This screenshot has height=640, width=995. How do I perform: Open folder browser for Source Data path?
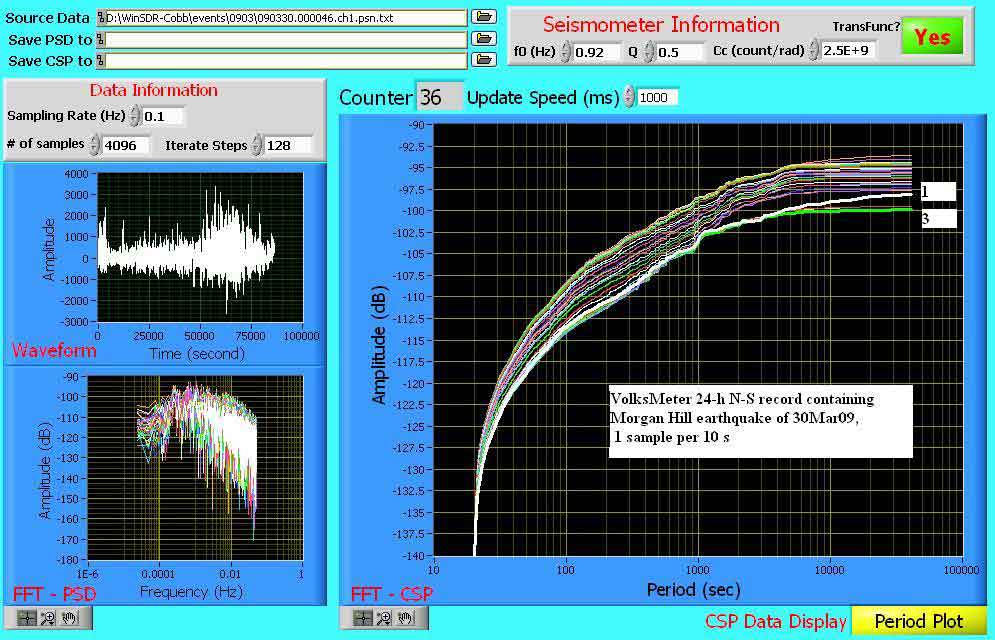484,17
